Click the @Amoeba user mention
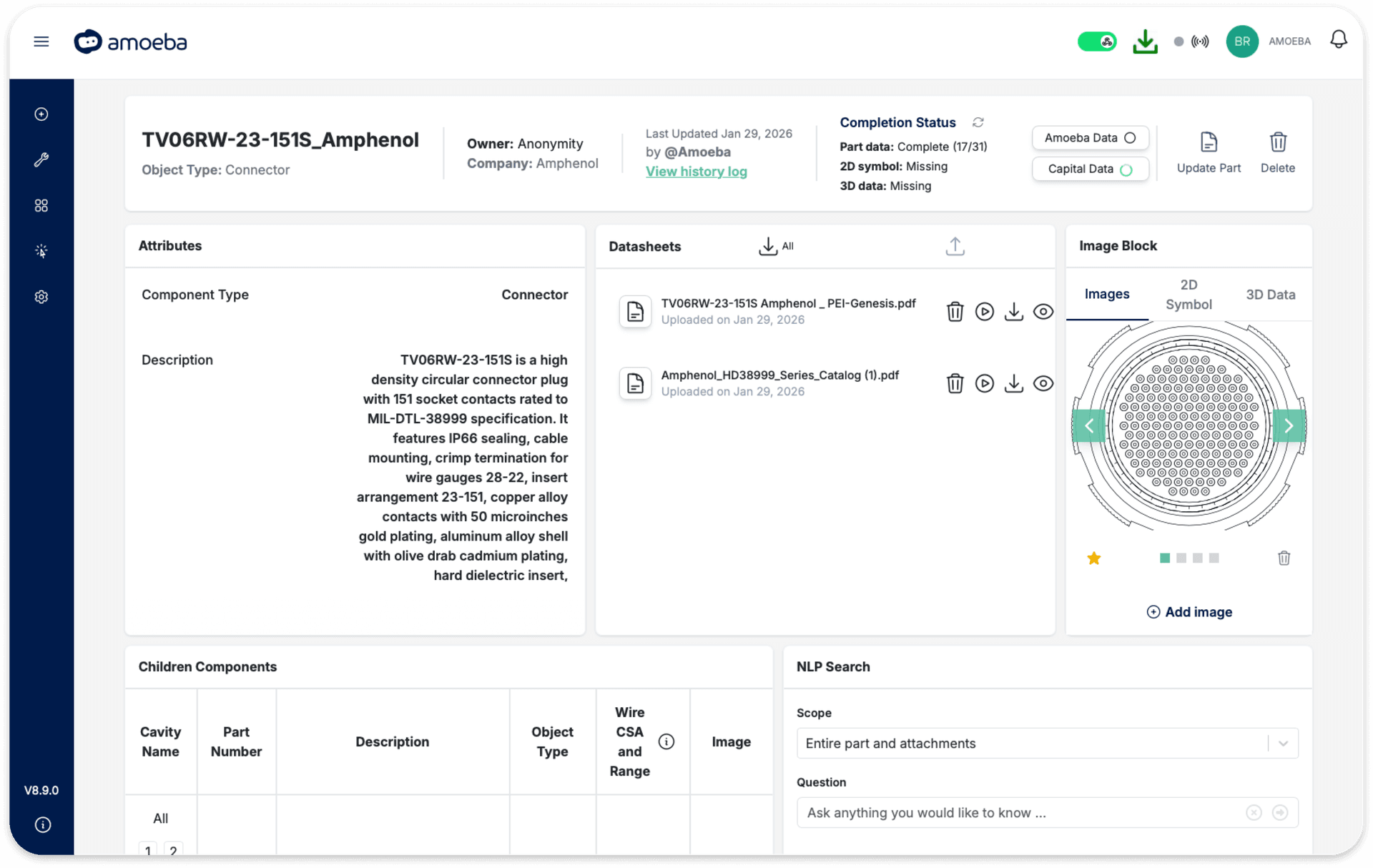The height and width of the screenshot is (868, 1373). pyautogui.click(x=697, y=152)
